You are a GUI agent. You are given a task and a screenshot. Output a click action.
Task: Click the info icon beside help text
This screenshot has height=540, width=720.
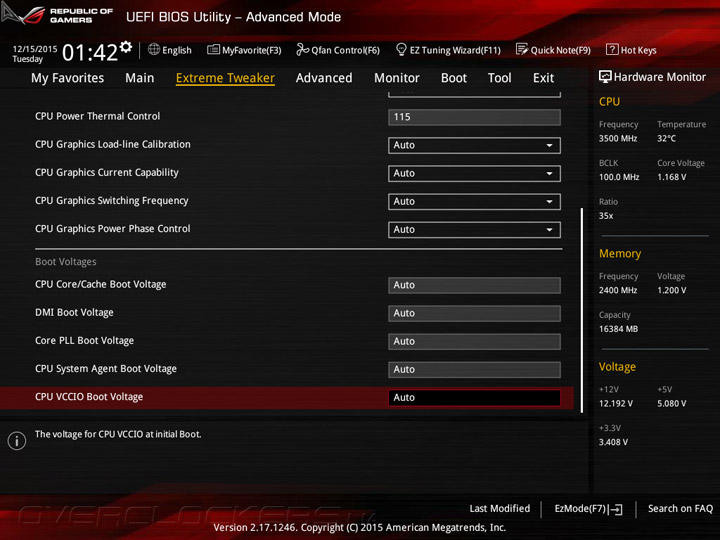17,441
